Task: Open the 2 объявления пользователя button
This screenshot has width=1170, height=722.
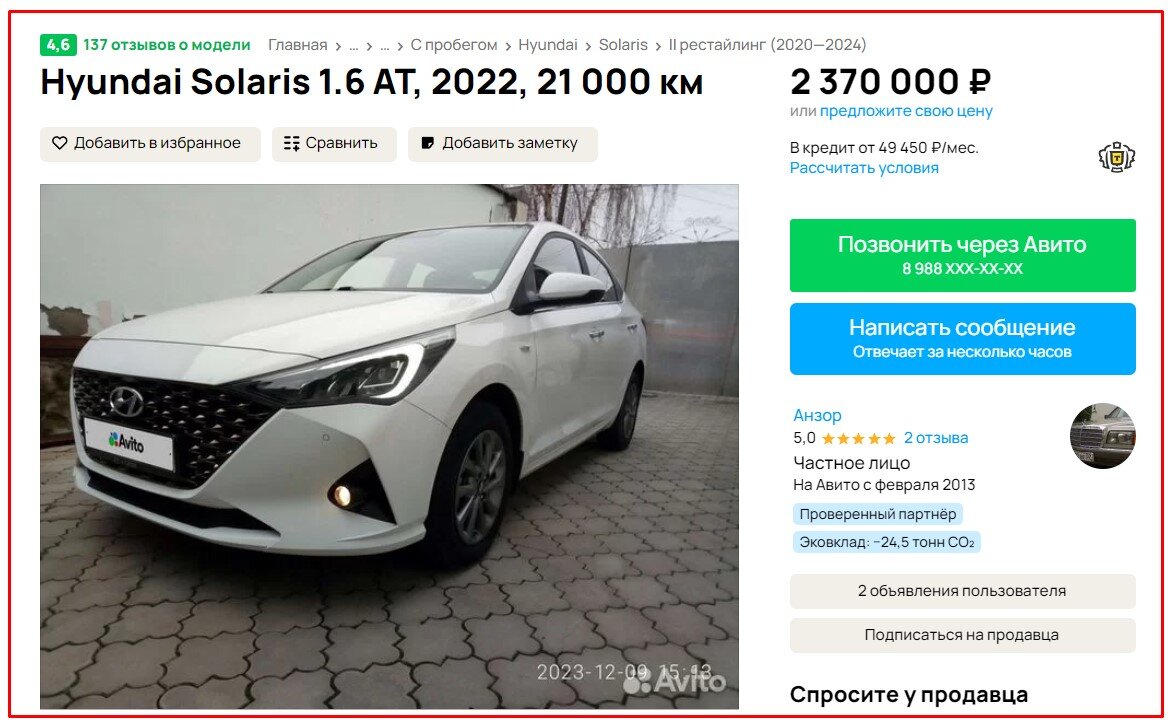Action: (x=963, y=591)
